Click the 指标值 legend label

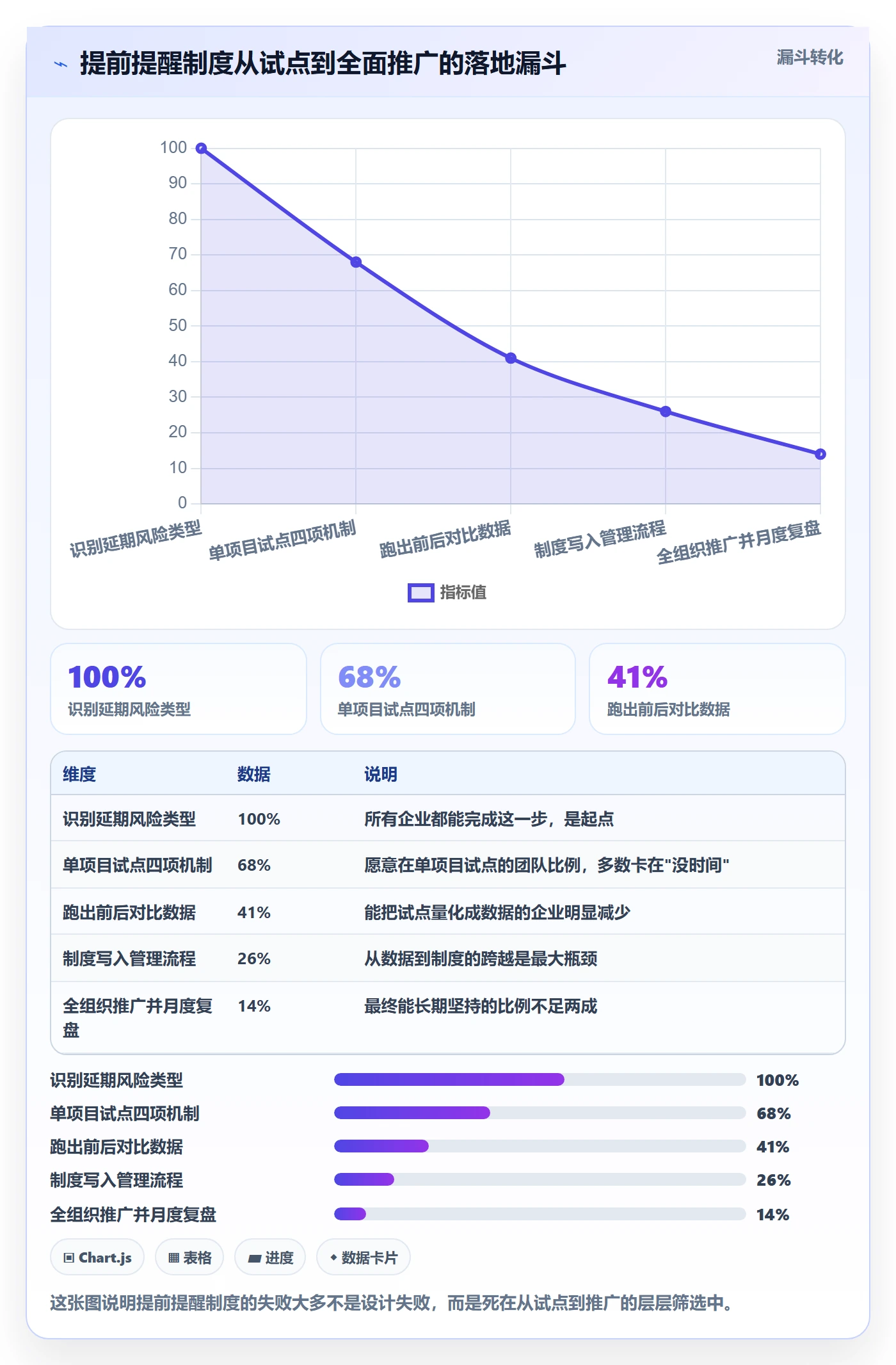[x=463, y=593]
